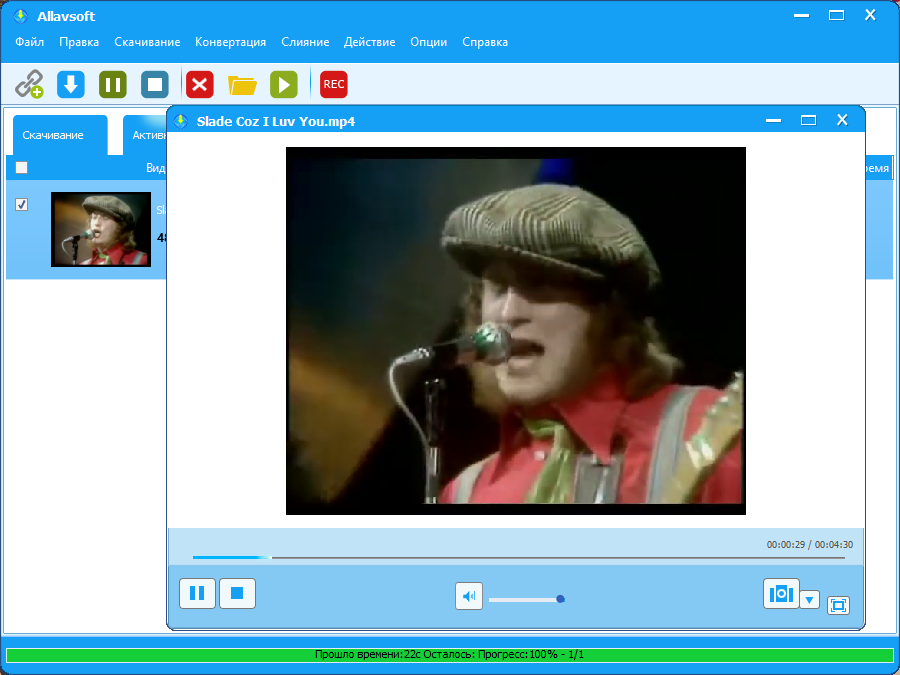Click the paste URL link icon
The height and width of the screenshot is (675, 900).
click(29, 84)
